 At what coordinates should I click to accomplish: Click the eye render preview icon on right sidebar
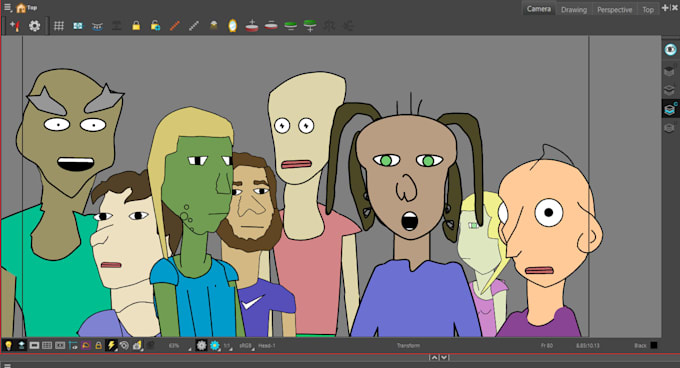tap(670, 49)
